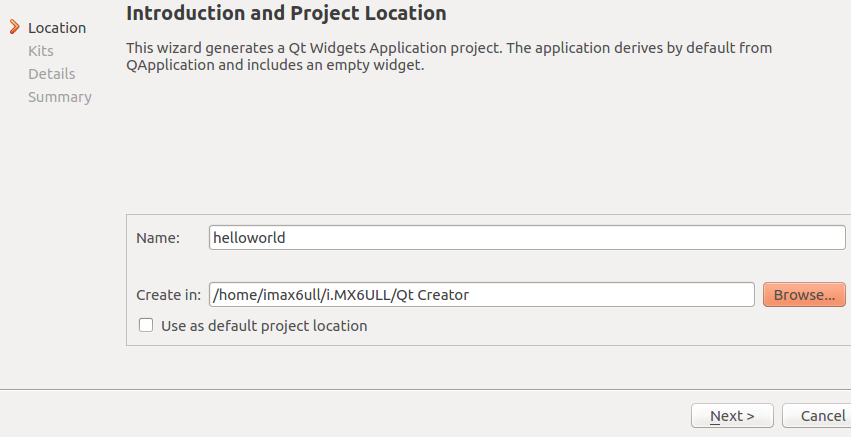Click the 'Create in:' field label
This screenshot has width=851, height=437.
coord(168,295)
